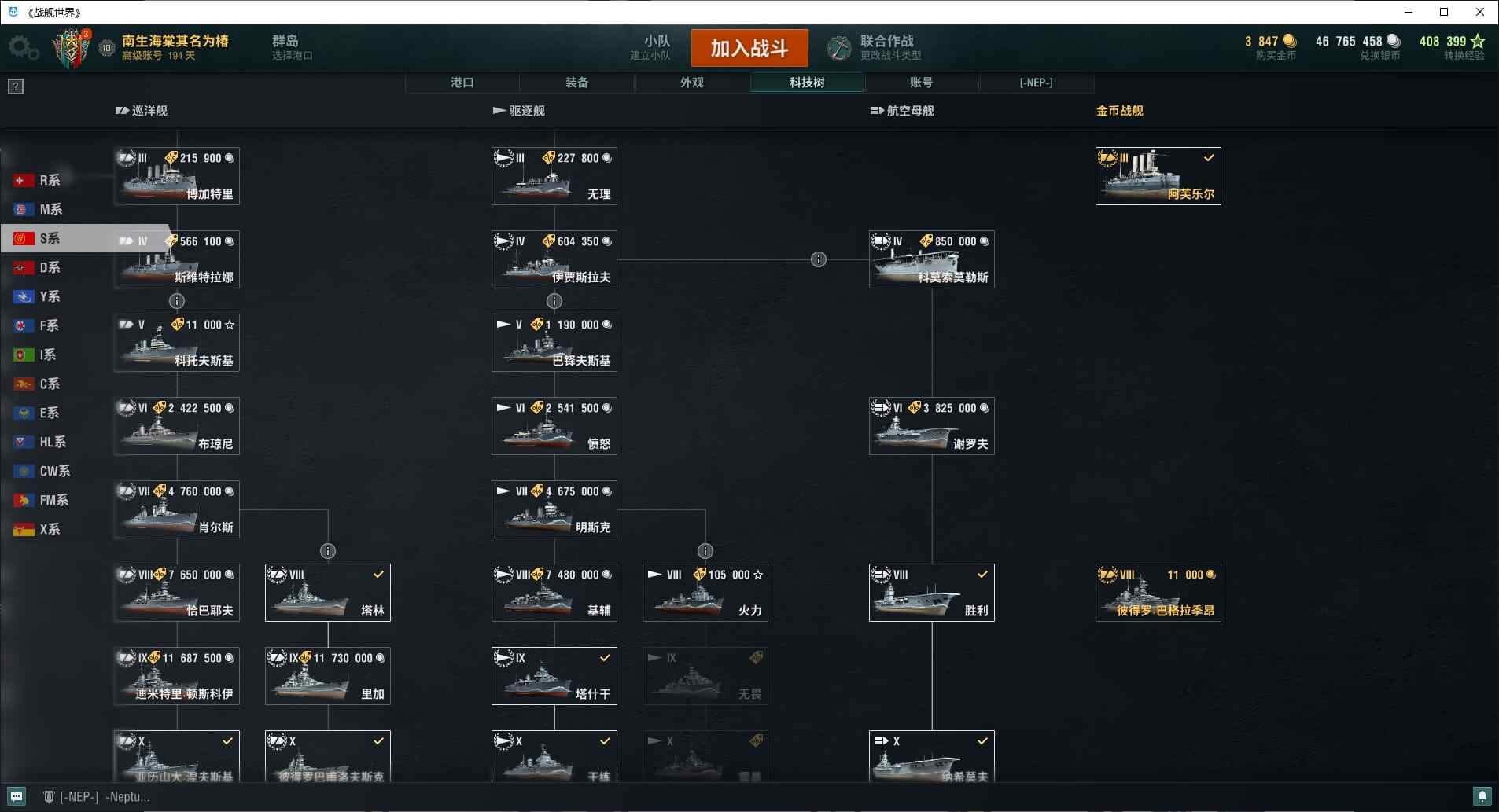
Task: Click the info icon below 伊贾斯拉夫
Action: pyautogui.click(x=554, y=301)
